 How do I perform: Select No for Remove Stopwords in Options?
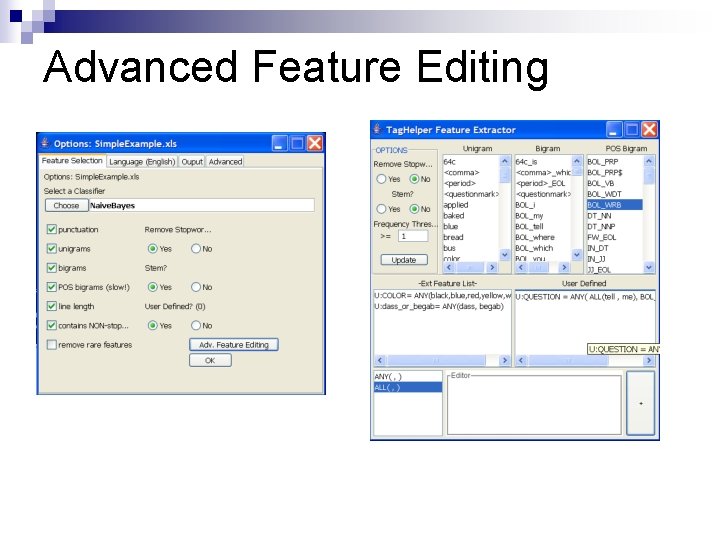pyautogui.click(x=196, y=248)
